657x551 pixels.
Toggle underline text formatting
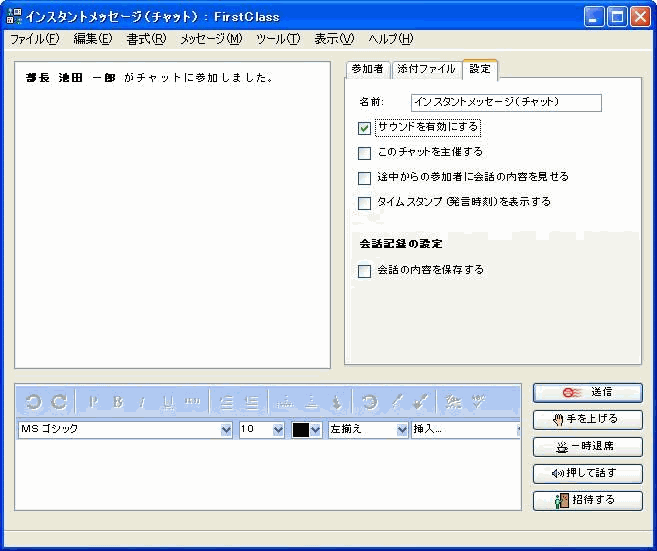pyautogui.click(x=167, y=402)
